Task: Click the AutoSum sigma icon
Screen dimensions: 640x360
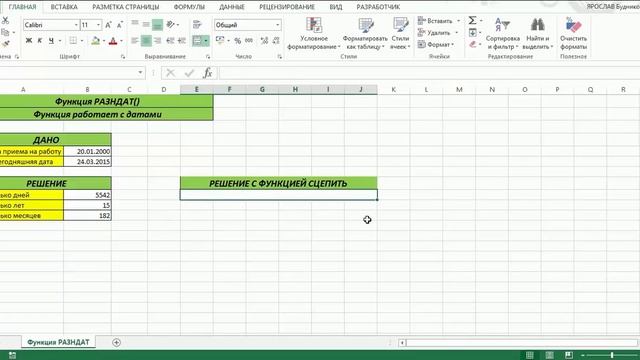Action: [472, 20]
